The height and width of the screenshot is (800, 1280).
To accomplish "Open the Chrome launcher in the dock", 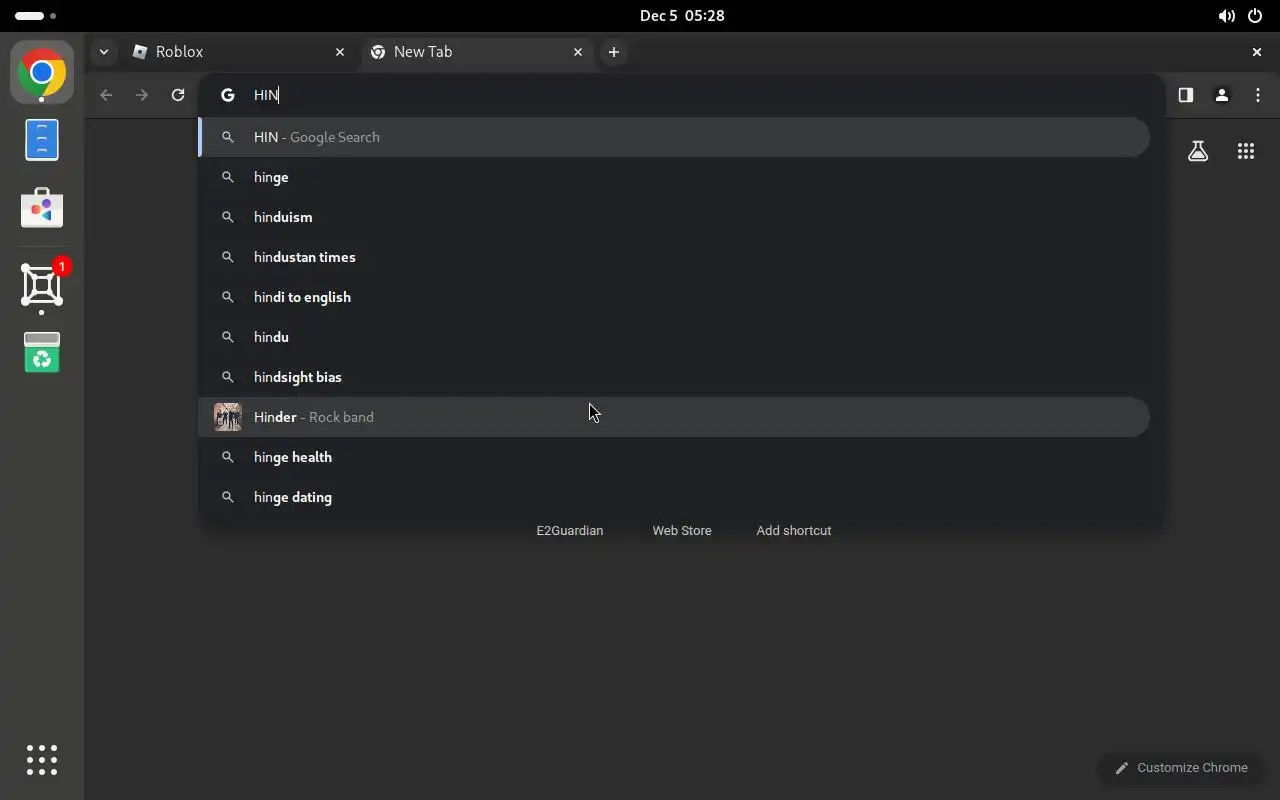I will (x=42, y=73).
